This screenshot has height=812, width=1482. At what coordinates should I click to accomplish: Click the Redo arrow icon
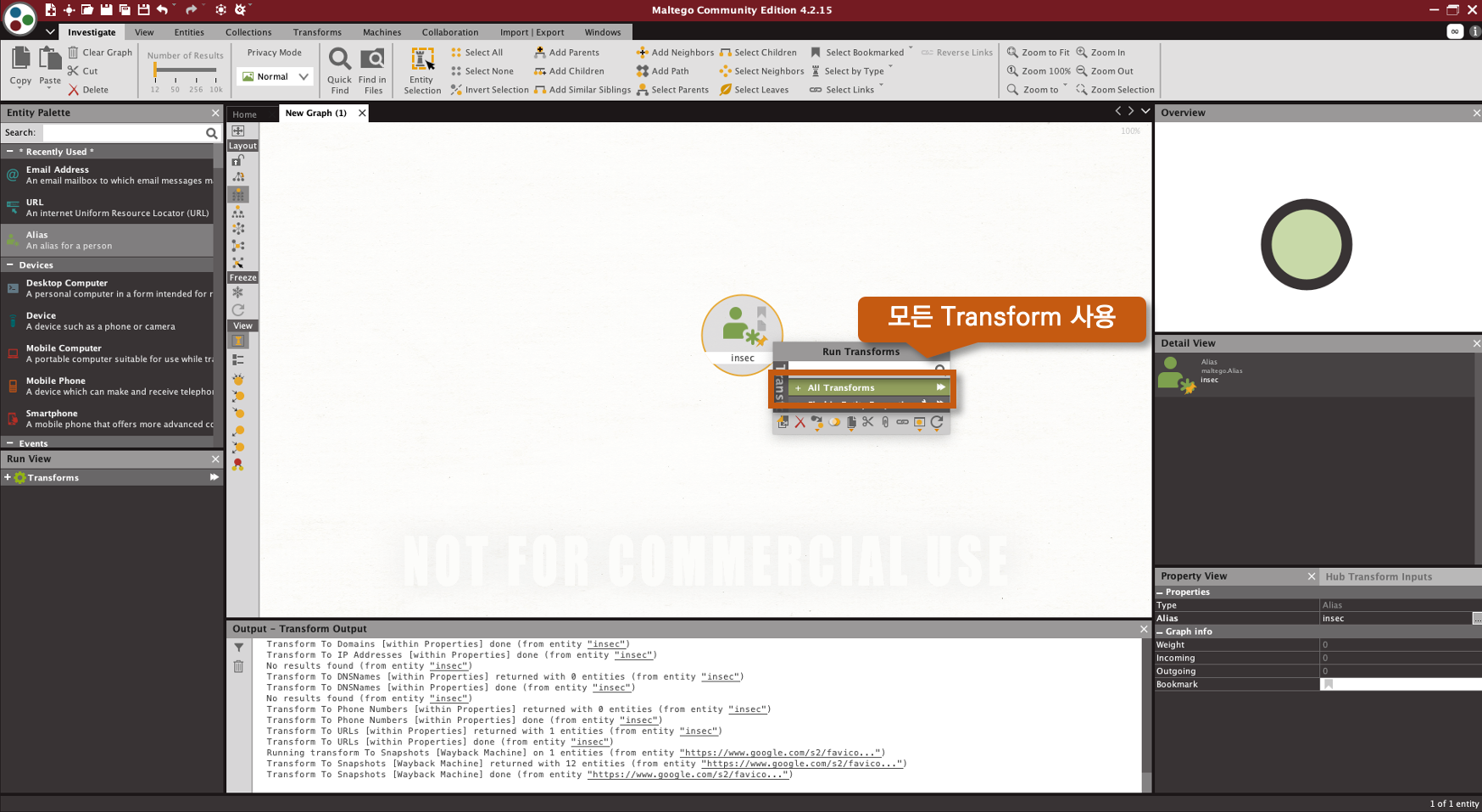click(x=191, y=9)
